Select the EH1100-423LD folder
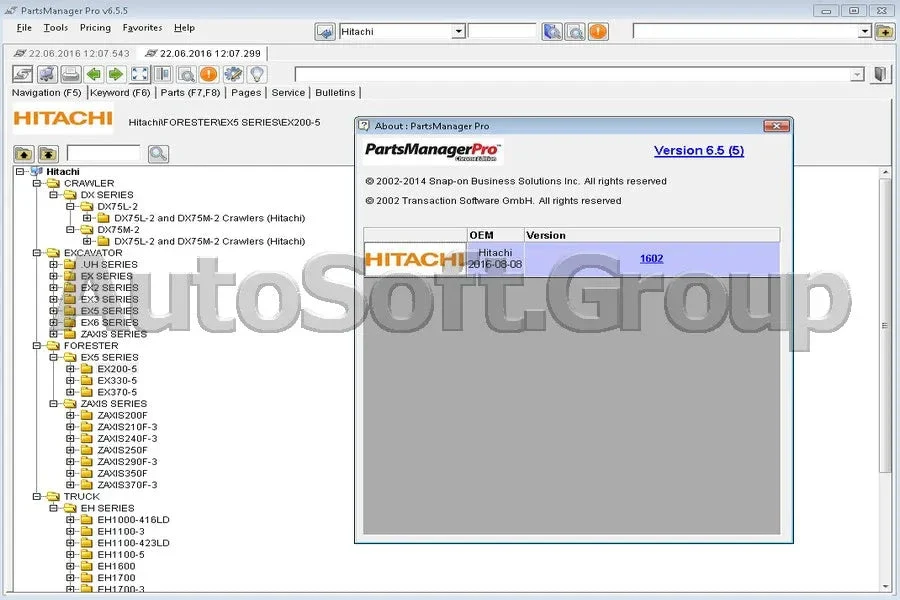900x600 pixels. (133, 543)
